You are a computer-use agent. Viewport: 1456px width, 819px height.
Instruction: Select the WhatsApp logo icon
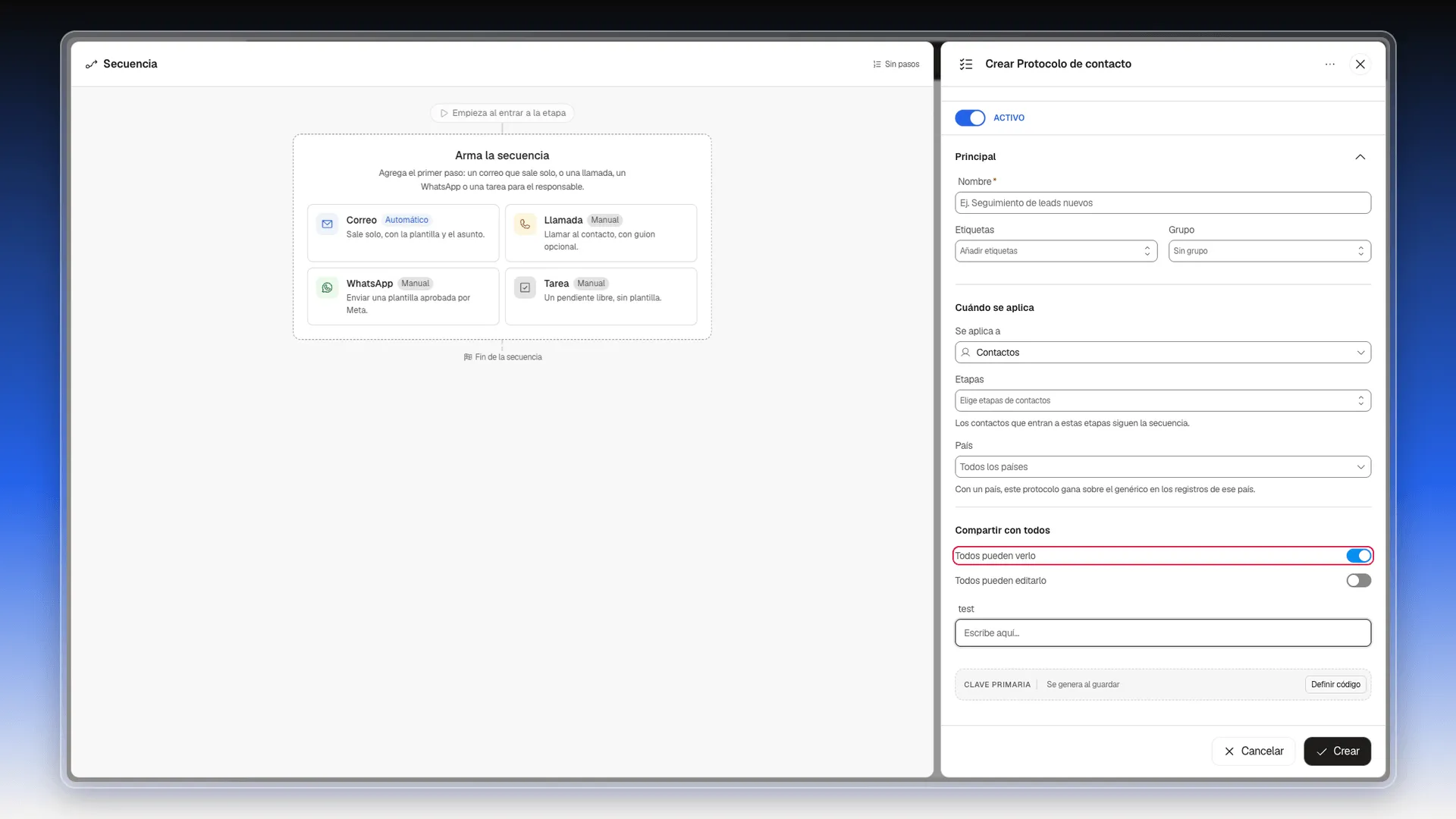pos(328,288)
